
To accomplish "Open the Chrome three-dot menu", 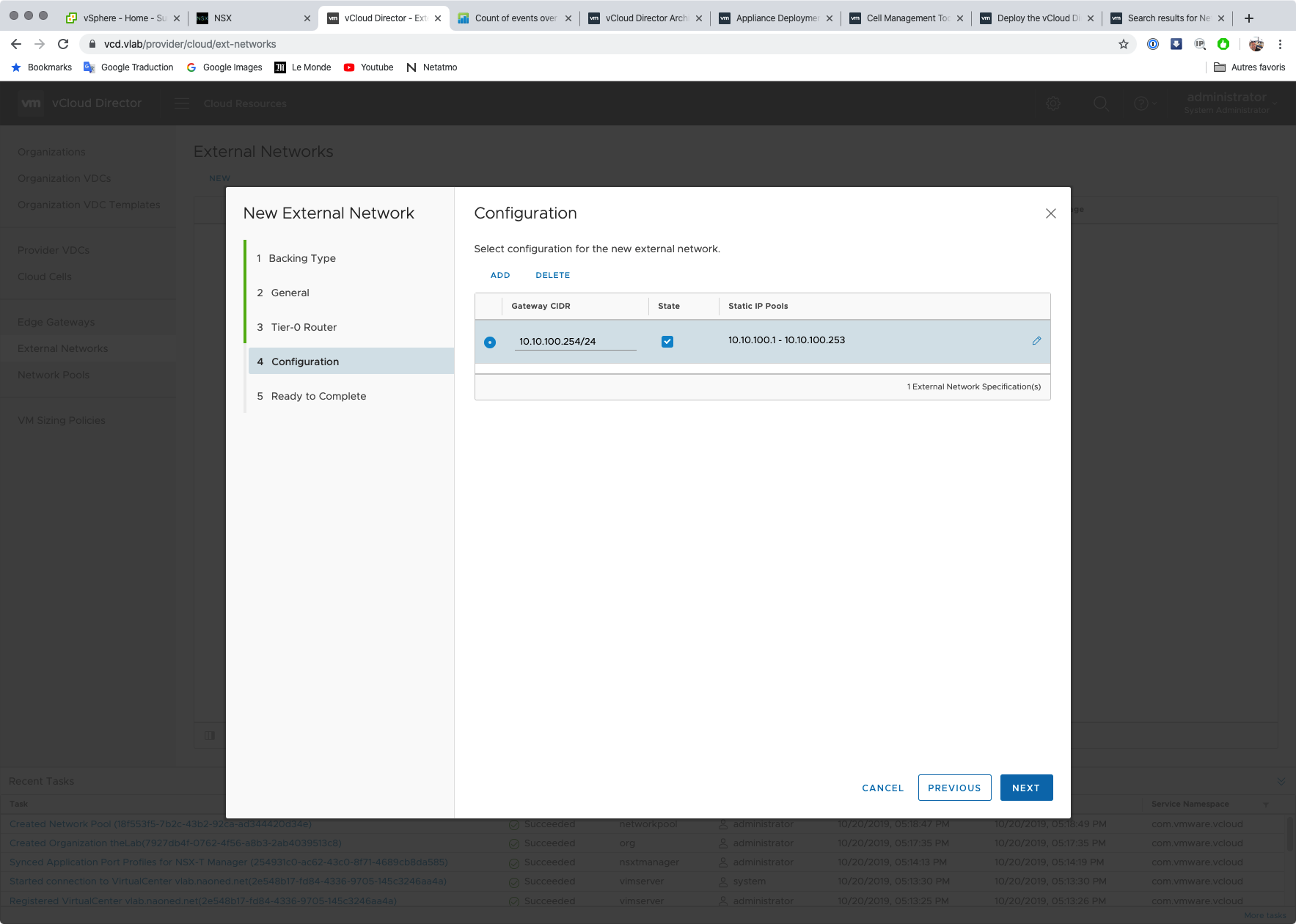I will [1280, 44].
